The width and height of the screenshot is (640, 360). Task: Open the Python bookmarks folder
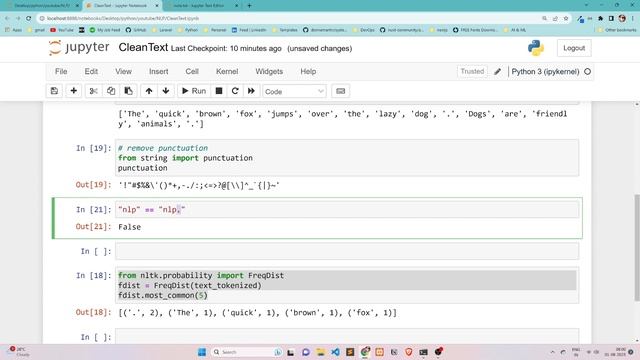pos(188,30)
